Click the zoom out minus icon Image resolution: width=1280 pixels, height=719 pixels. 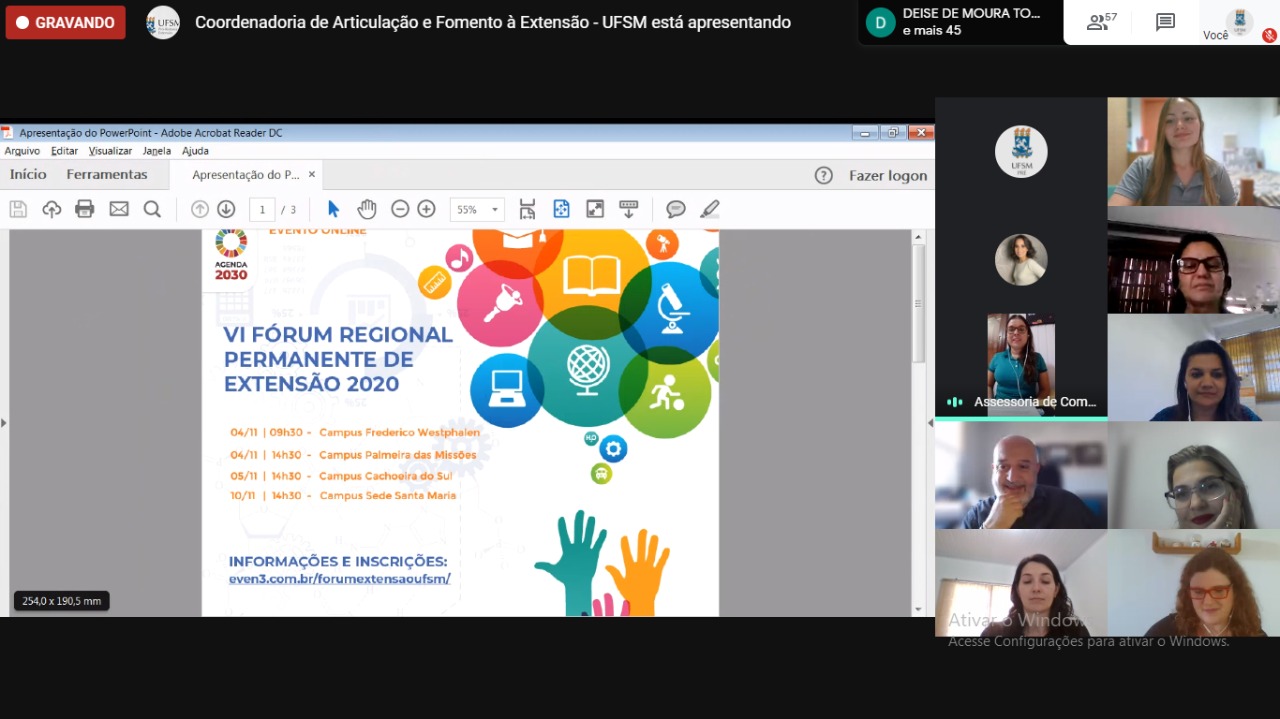click(x=400, y=209)
